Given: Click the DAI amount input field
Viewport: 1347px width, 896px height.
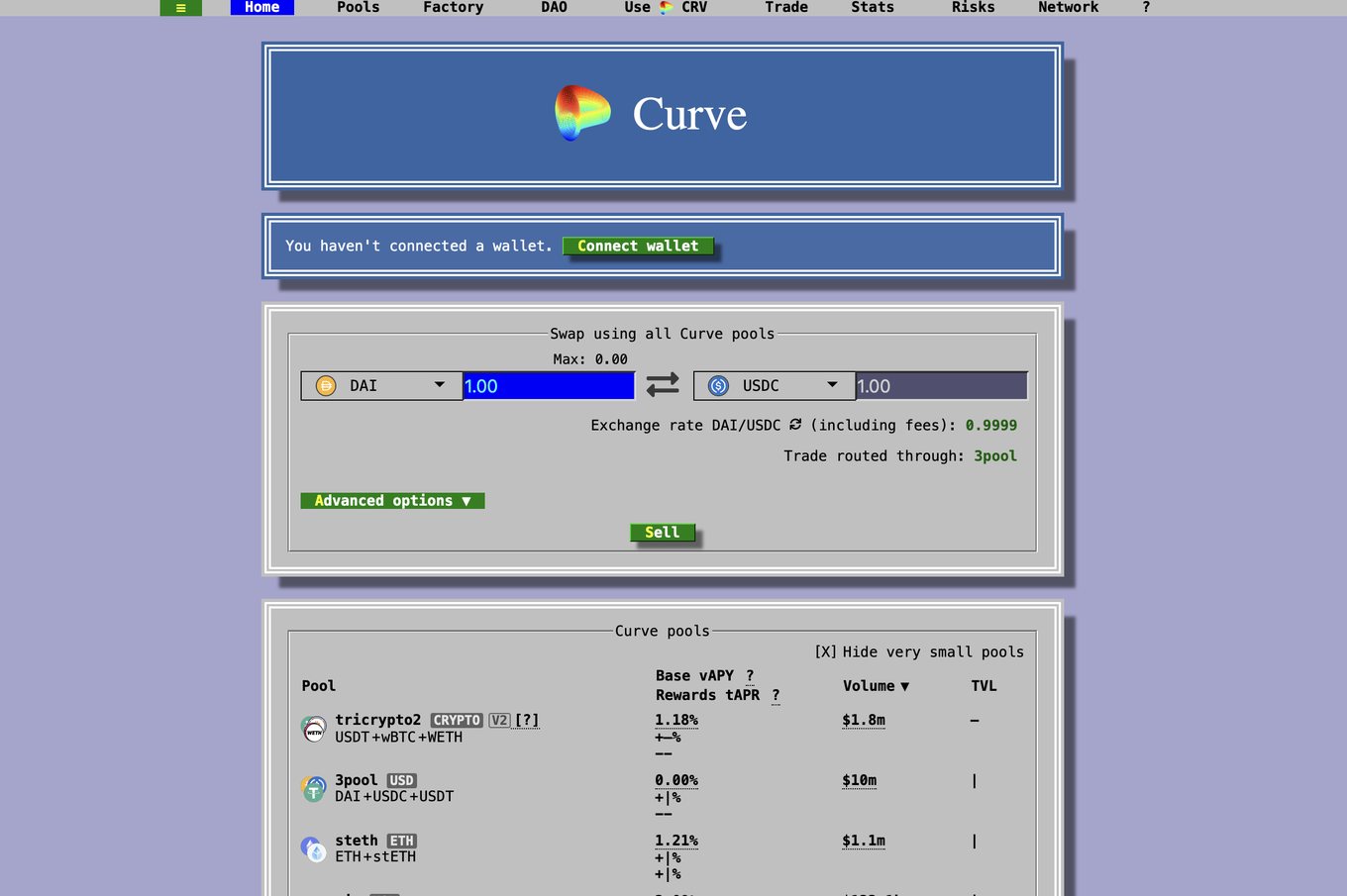Looking at the screenshot, I should point(549,386).
